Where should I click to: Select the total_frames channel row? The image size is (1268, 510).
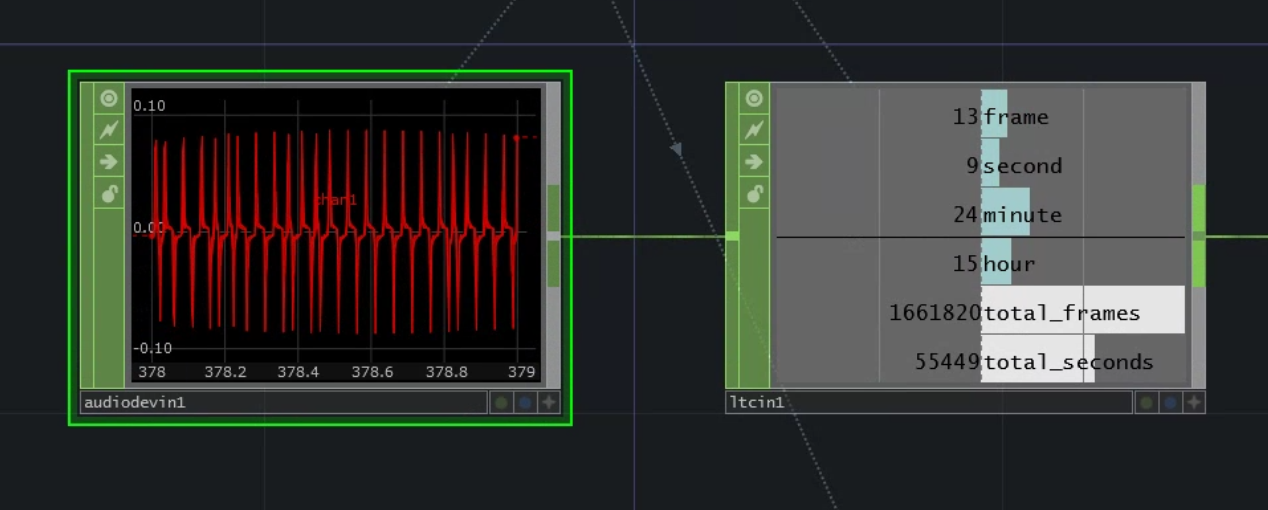pyautogui.click(x=981, y=312)
